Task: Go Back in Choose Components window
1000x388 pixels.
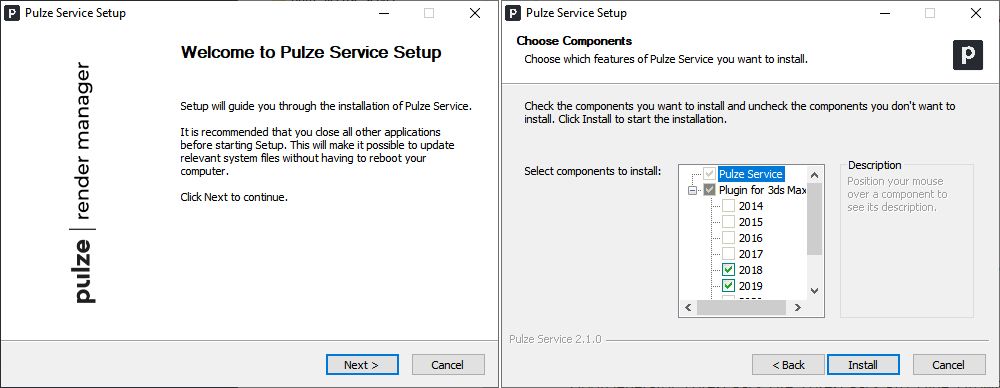Action: pyautogui.click(x=788, y=364)
